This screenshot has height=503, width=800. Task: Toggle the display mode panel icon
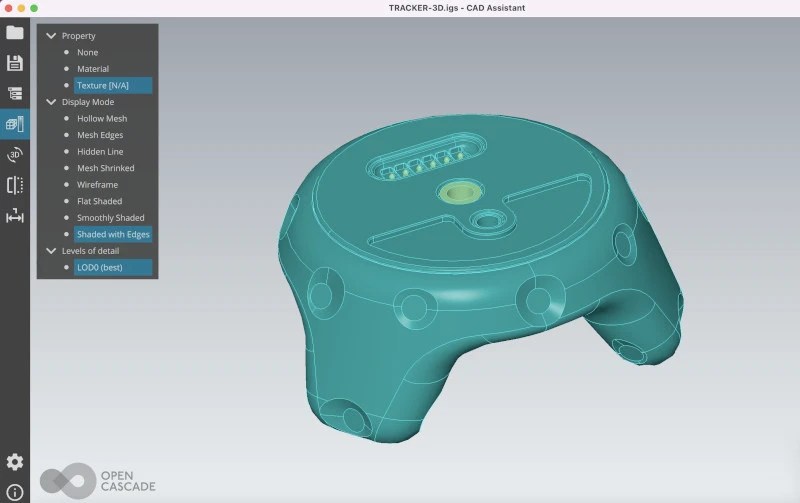[15, 124]
